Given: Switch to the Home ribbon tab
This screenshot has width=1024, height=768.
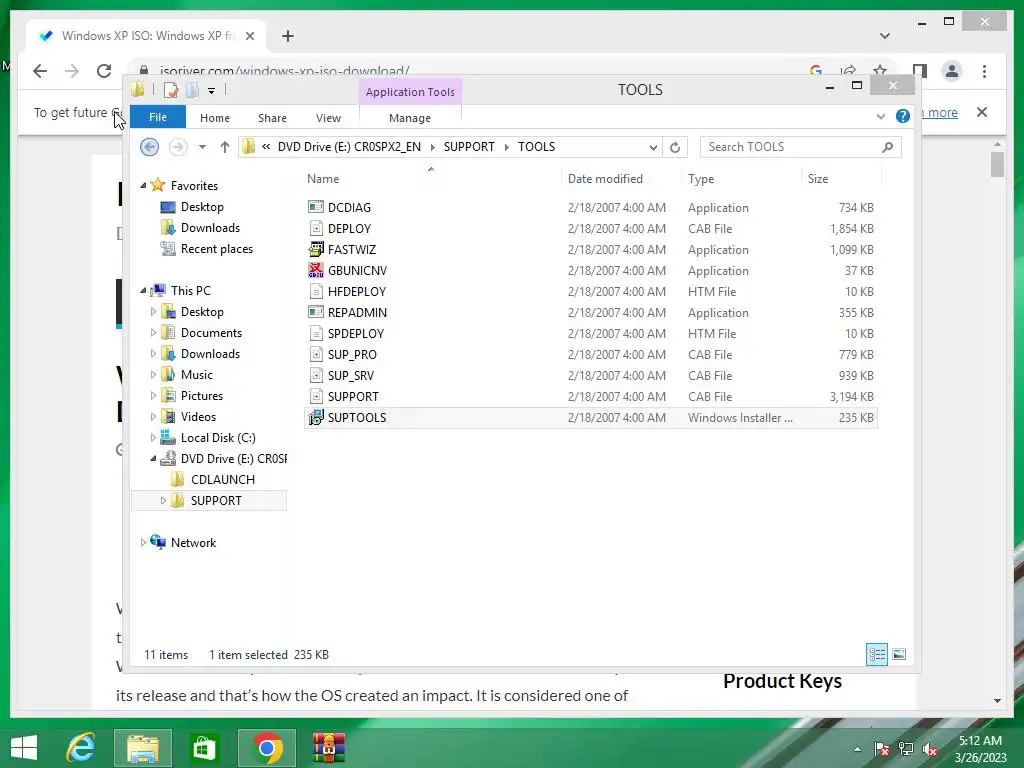Looking at the screenshot, I should click(214, 118).
